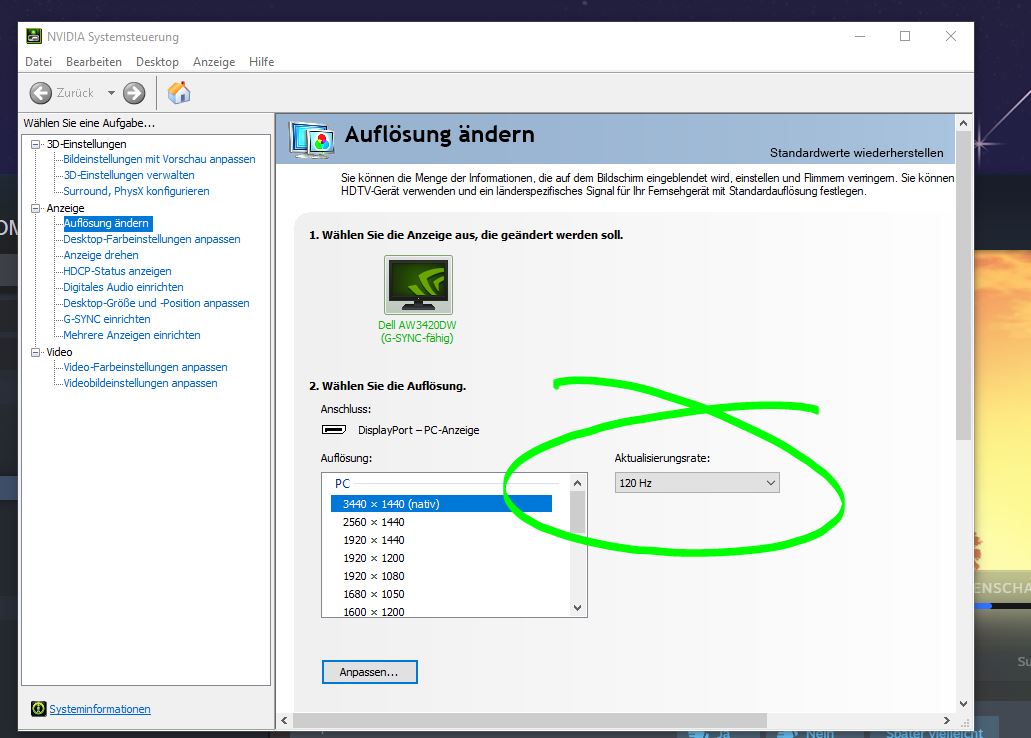Click the forward navigation arrow icon
This screenshot has width=1031, height=738.
coord(134,93)
